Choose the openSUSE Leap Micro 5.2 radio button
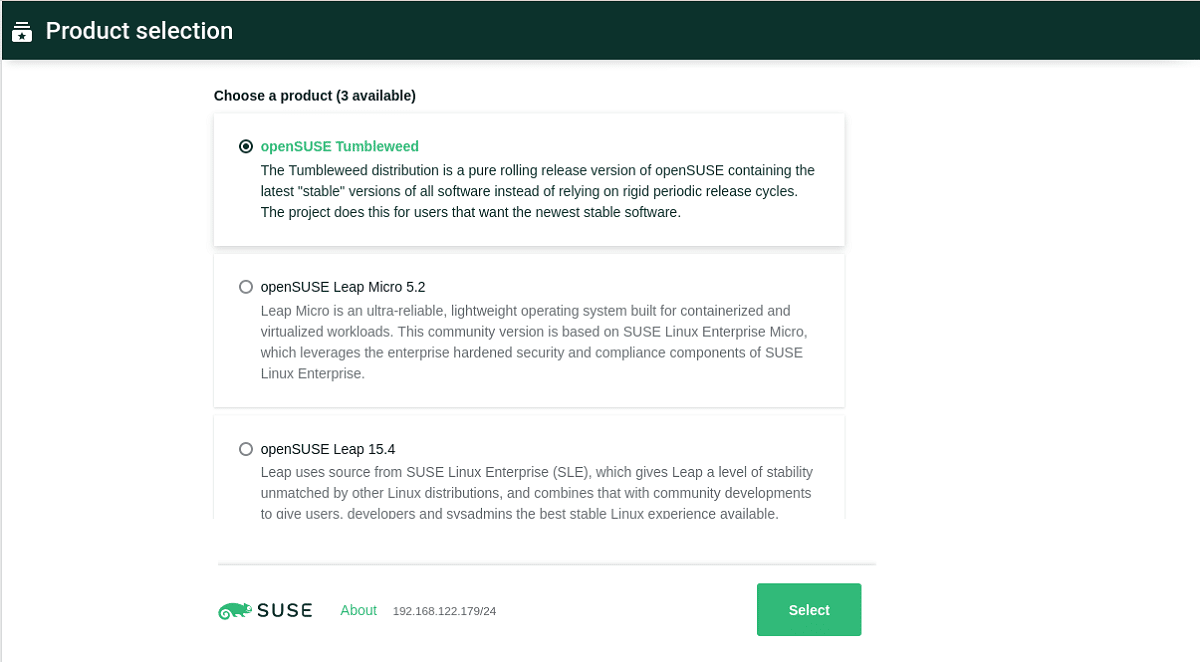Screen dimensions: 1200x662 [x=246, y=287]
